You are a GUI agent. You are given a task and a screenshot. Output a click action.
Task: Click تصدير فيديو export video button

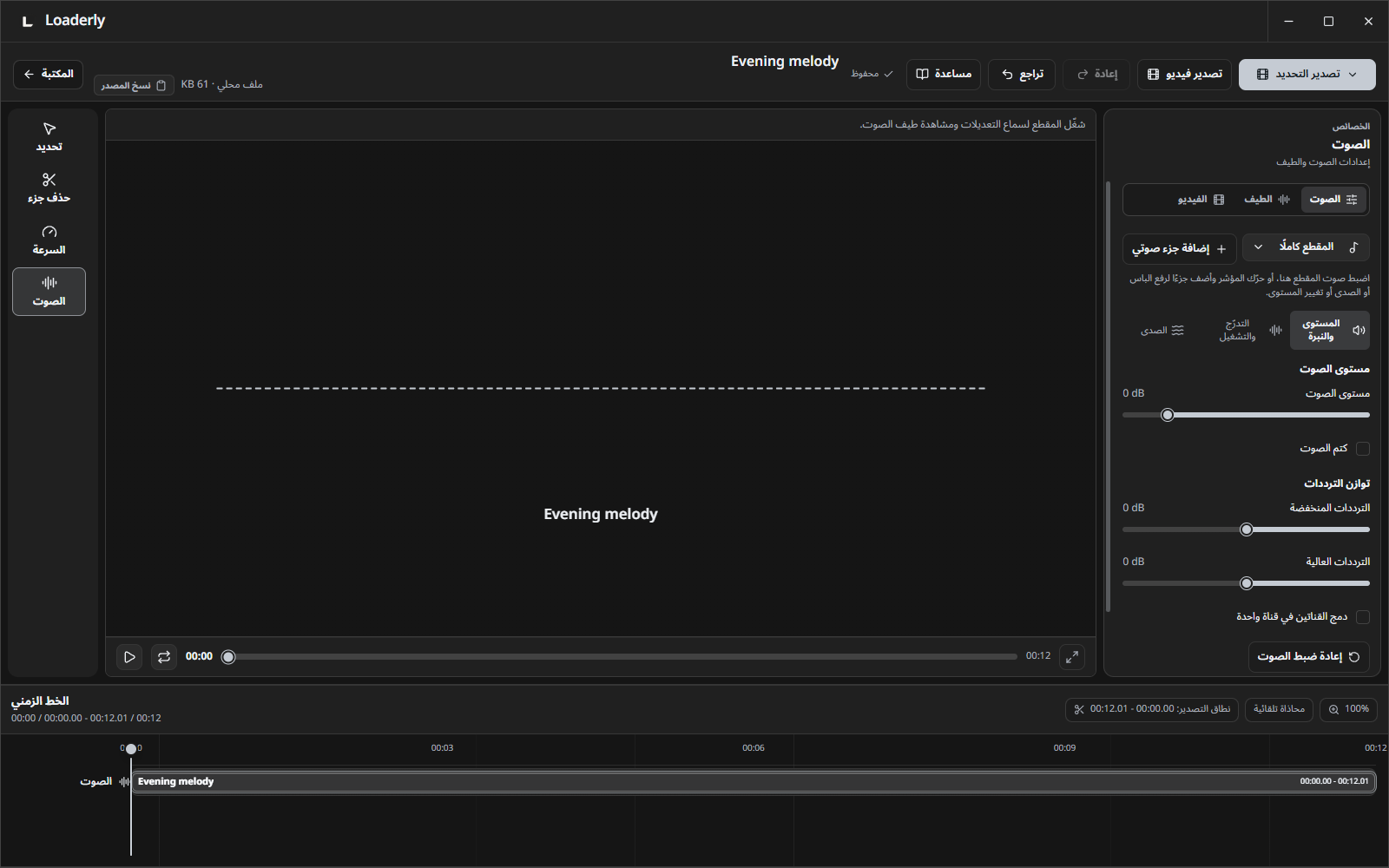click(x=1184, y=75)
